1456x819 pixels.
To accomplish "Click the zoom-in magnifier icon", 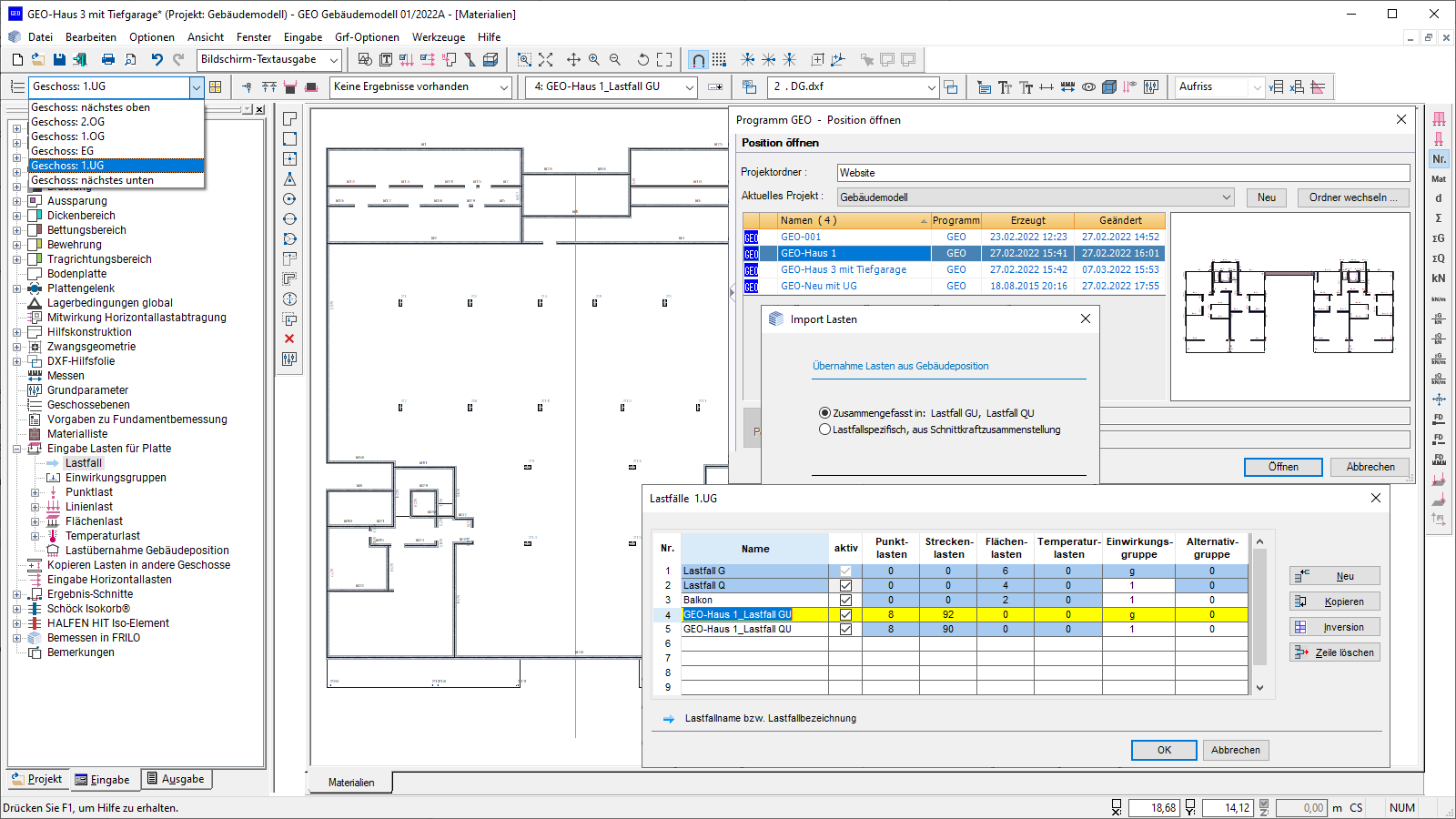I will tap(594, 60).
